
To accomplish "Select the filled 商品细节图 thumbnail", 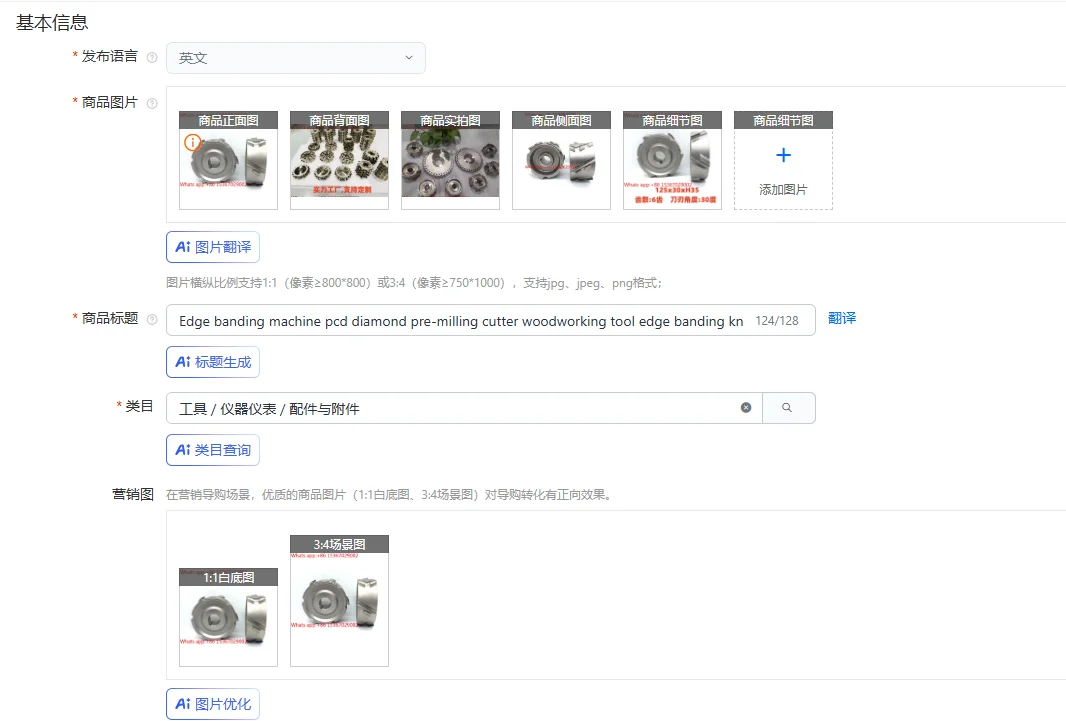I will coord(672,160).
